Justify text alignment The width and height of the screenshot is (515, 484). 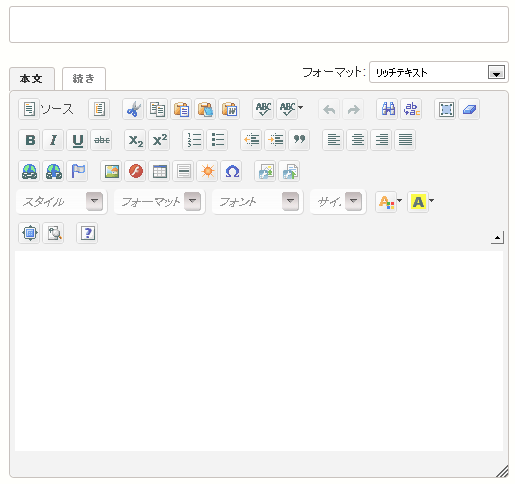coord(405,140)
